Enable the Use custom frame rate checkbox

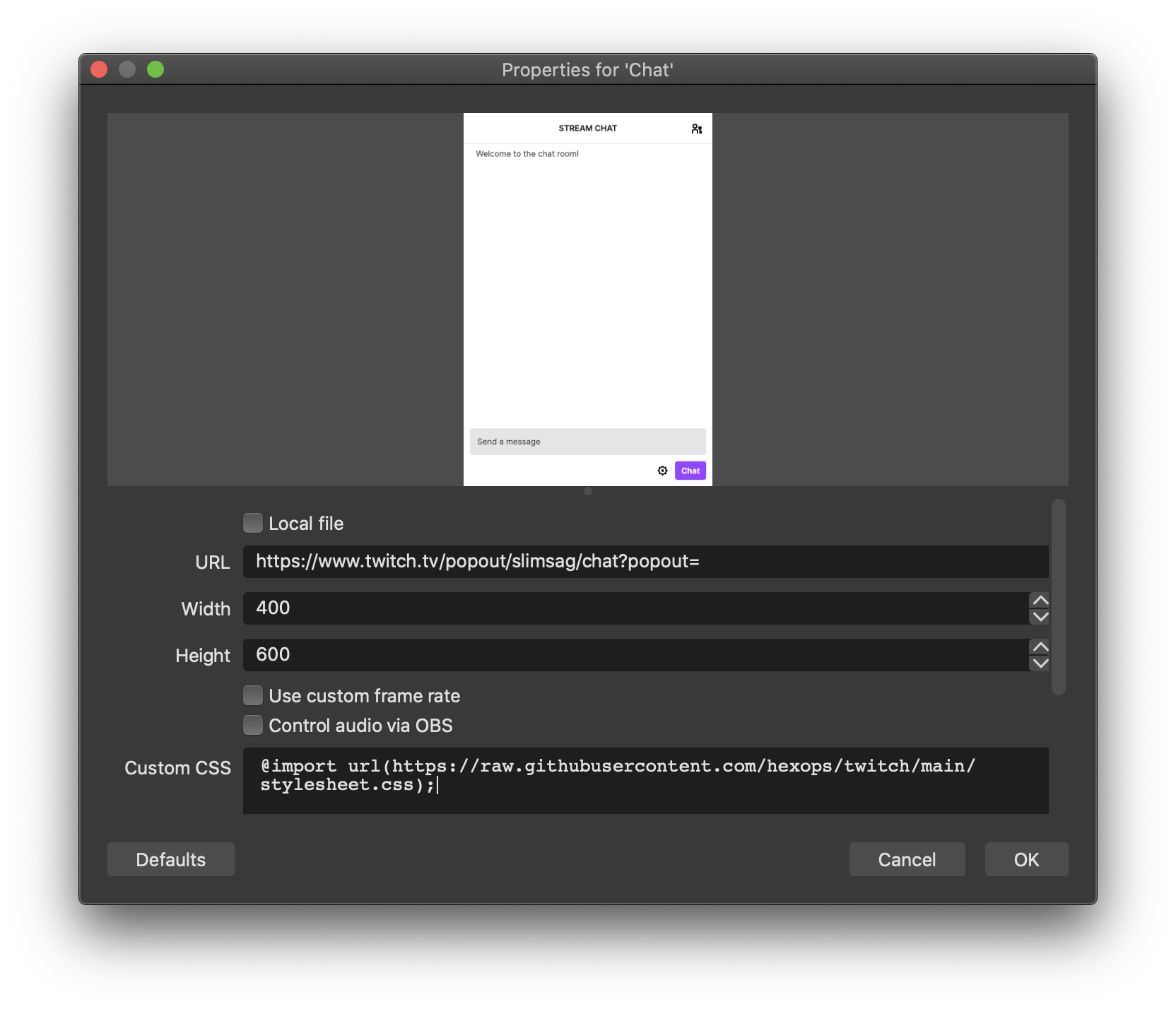point(252,695)
